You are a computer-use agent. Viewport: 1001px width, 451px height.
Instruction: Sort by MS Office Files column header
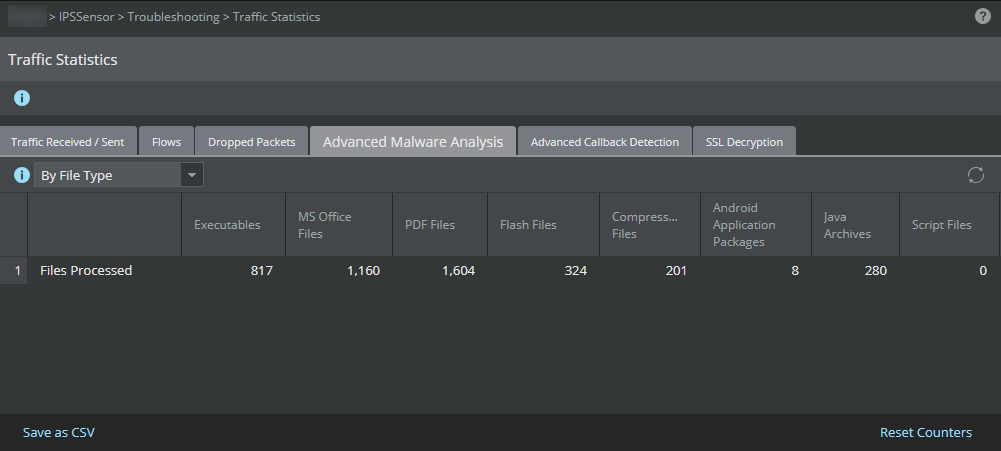coord(338,225)
